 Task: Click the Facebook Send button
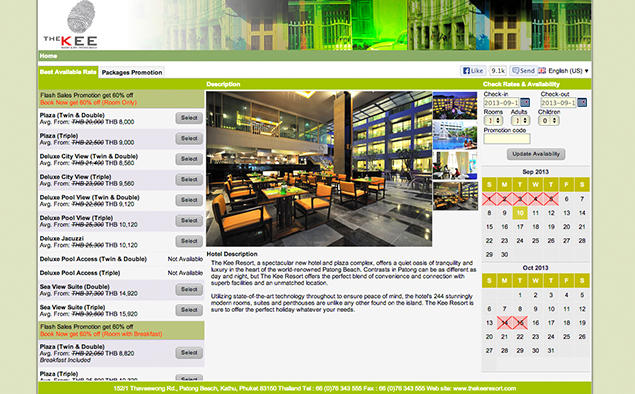[523, 70]
